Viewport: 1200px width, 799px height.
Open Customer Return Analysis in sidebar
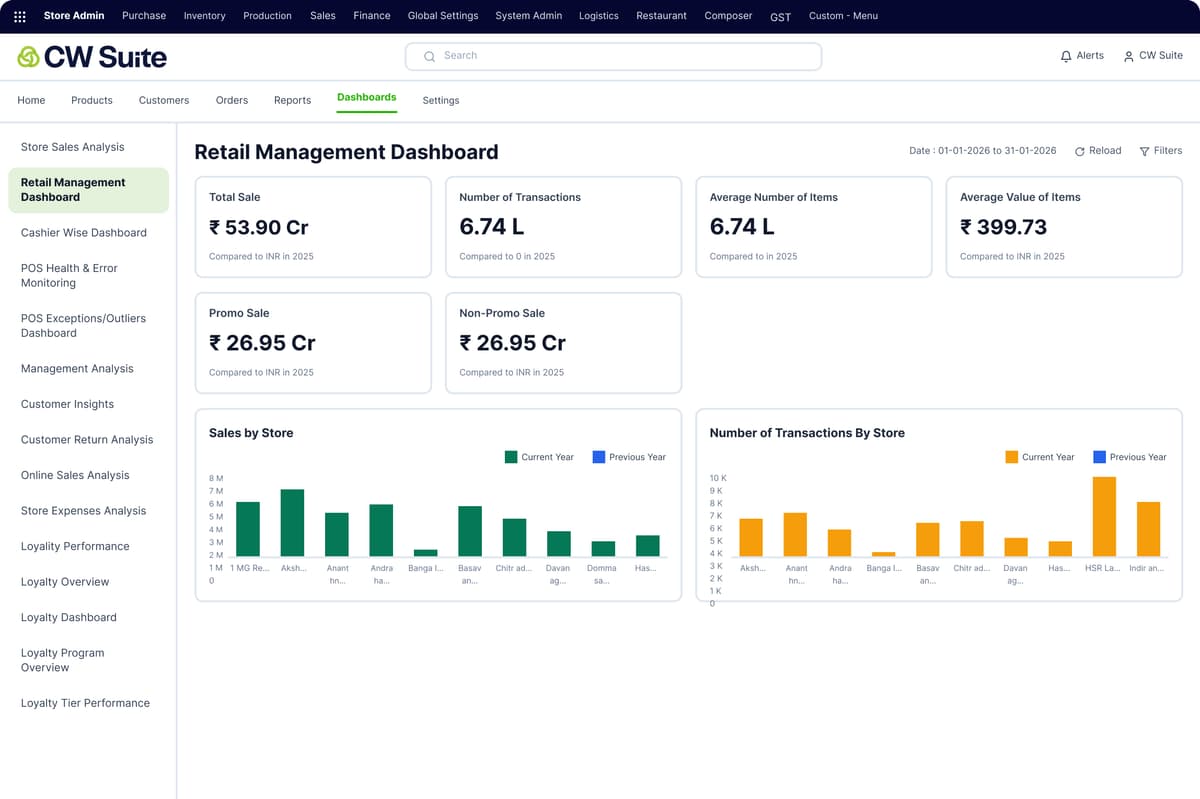click(87, 440)
